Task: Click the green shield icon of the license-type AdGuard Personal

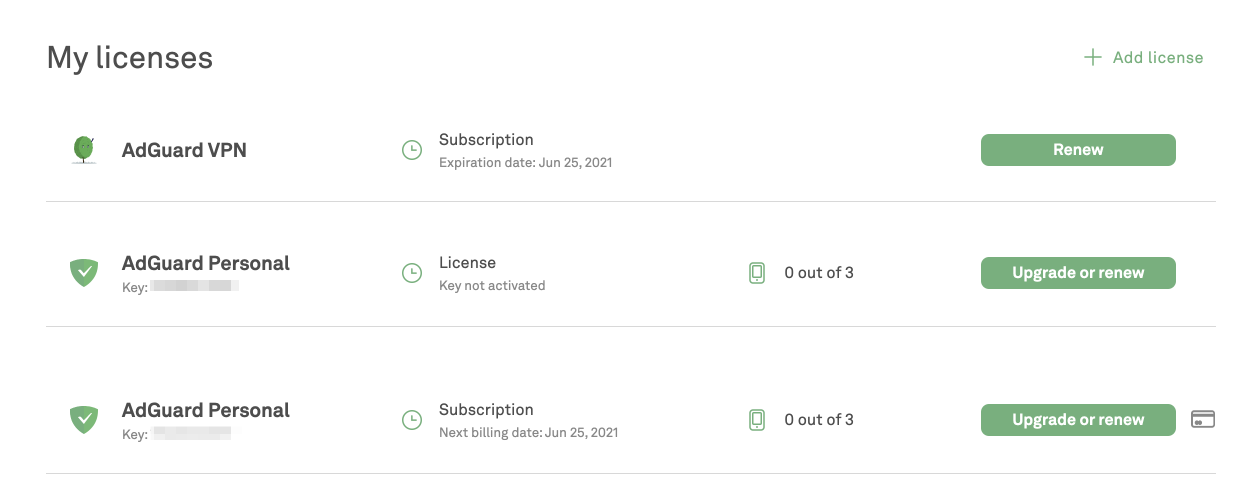Action: (x=84, y=273)
